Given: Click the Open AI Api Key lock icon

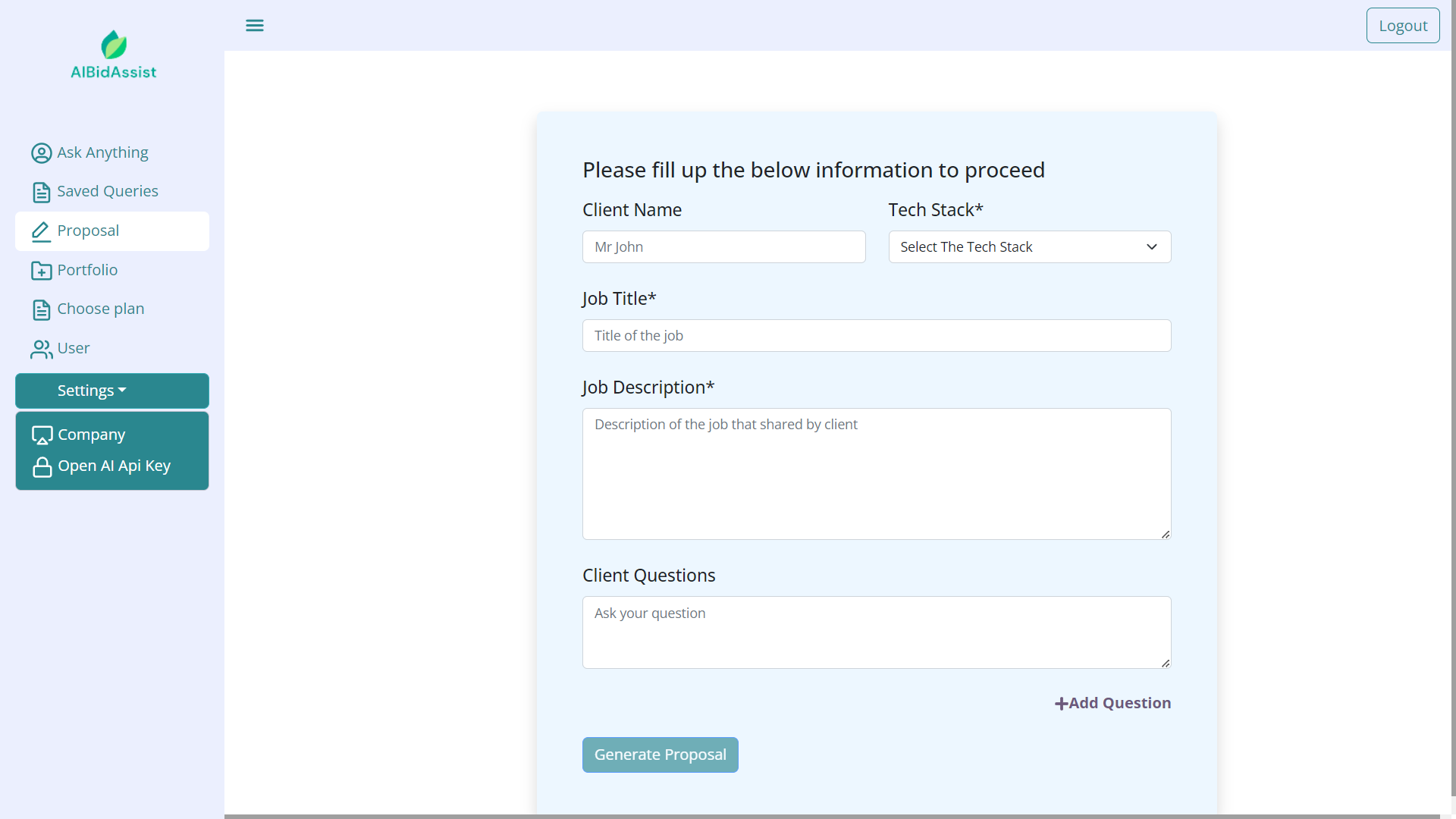Looking at the screenshot, I should pos(42,466).
